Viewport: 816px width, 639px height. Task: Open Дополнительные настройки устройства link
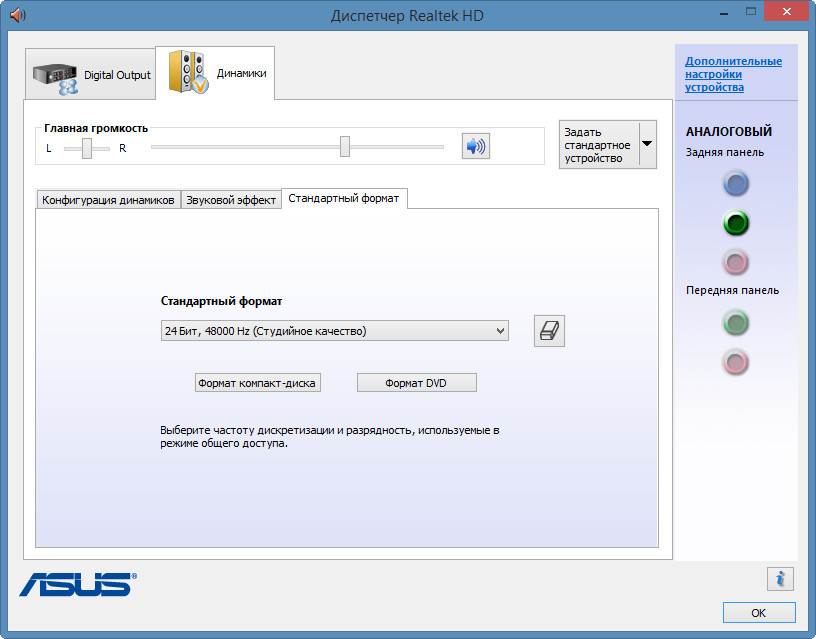733,74
